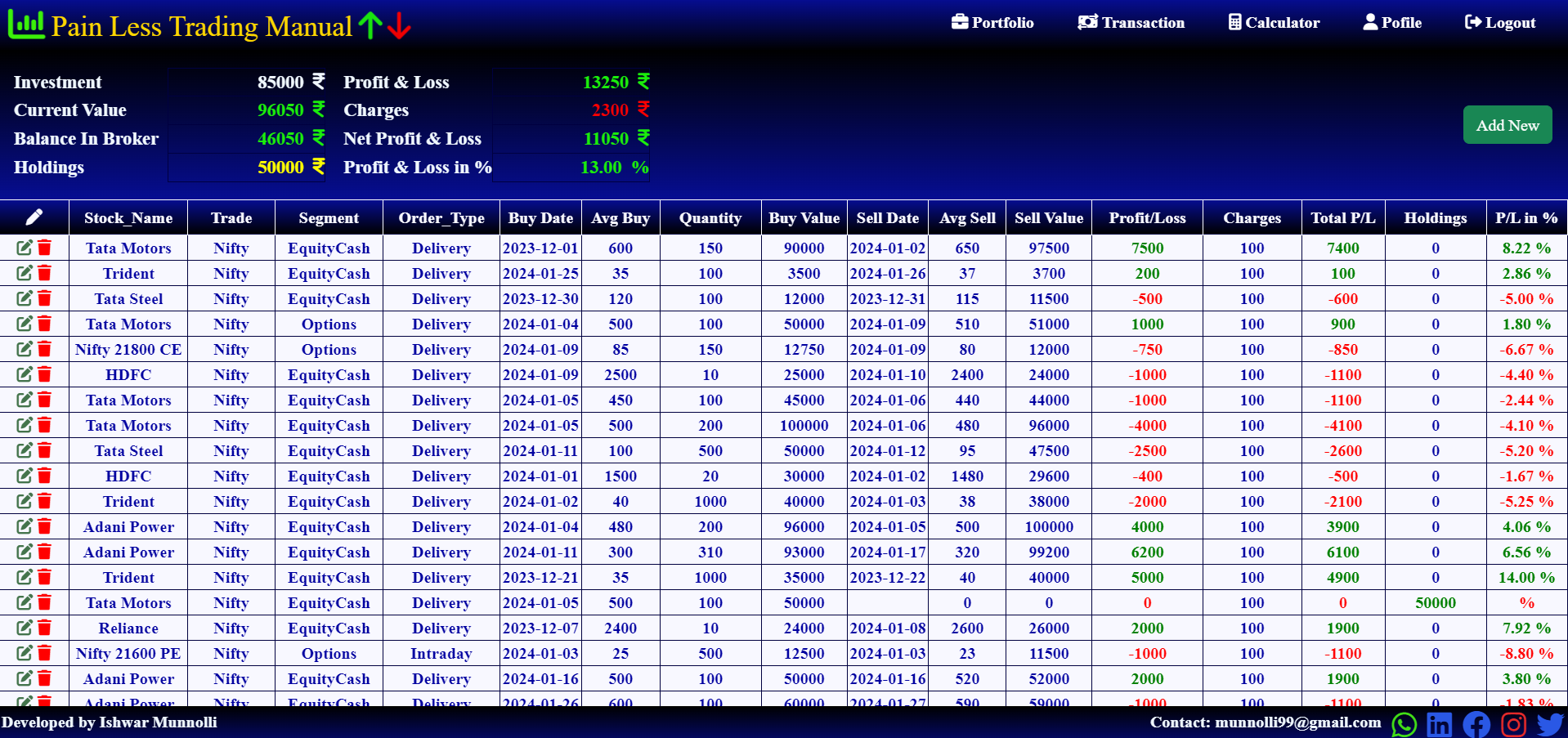Open the Twitter icon in footer
Viewport: 1568px width, 738px height.
(1550, 724)
